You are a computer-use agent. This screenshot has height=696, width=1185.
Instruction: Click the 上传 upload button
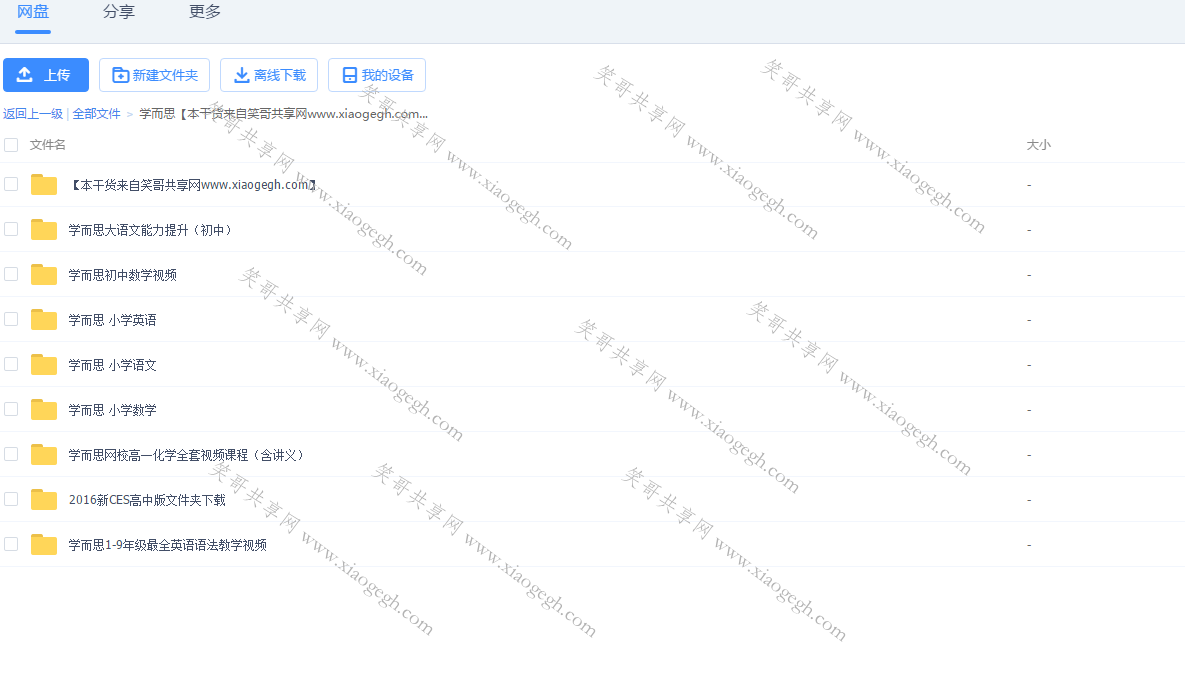click(x=46, y=75)
